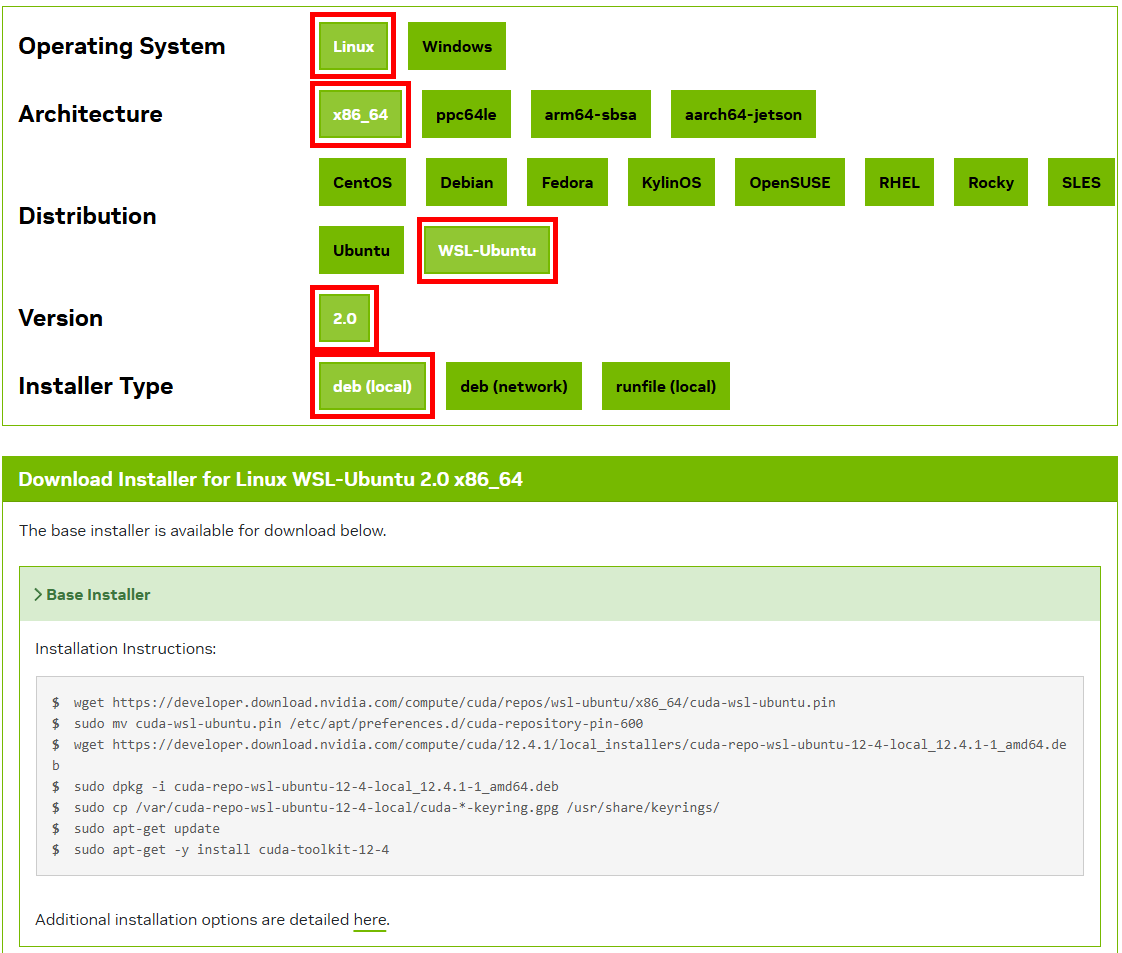The height and width of the screenshot is (953, 1122).
Task: Click the Architecture row label
Action: [90, 114]
